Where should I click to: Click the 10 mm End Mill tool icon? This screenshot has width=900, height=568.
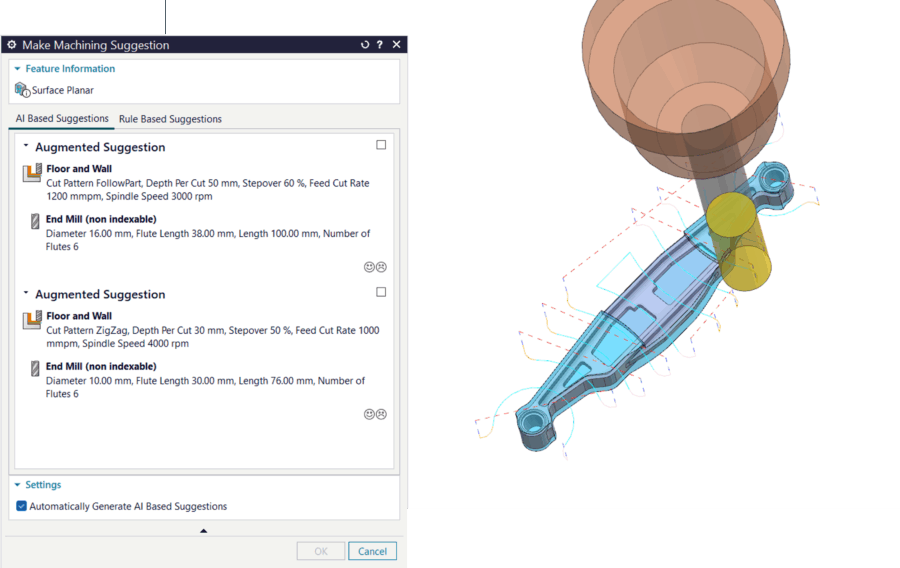33,368
